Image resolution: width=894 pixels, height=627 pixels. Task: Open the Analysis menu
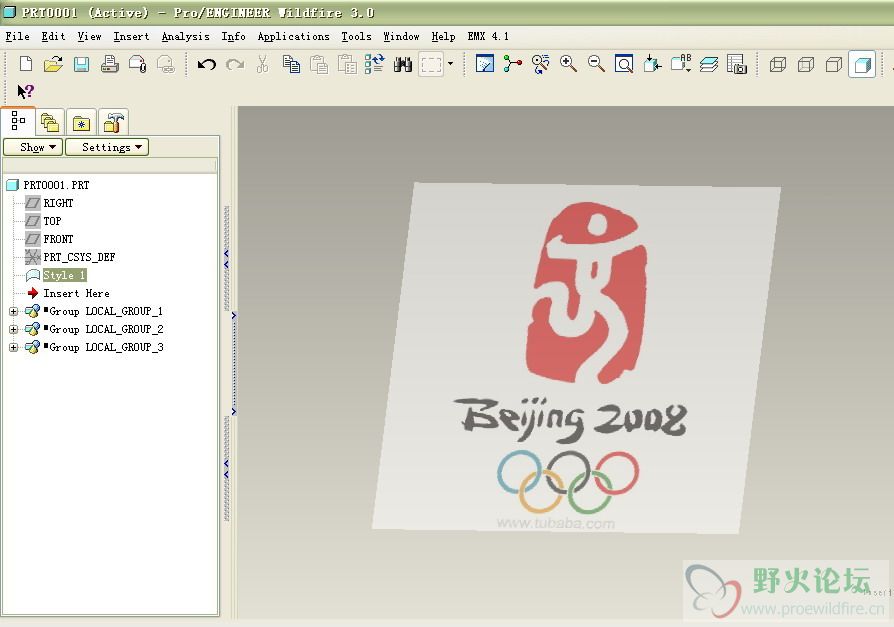pyautogui.click(x=185, y=36)
